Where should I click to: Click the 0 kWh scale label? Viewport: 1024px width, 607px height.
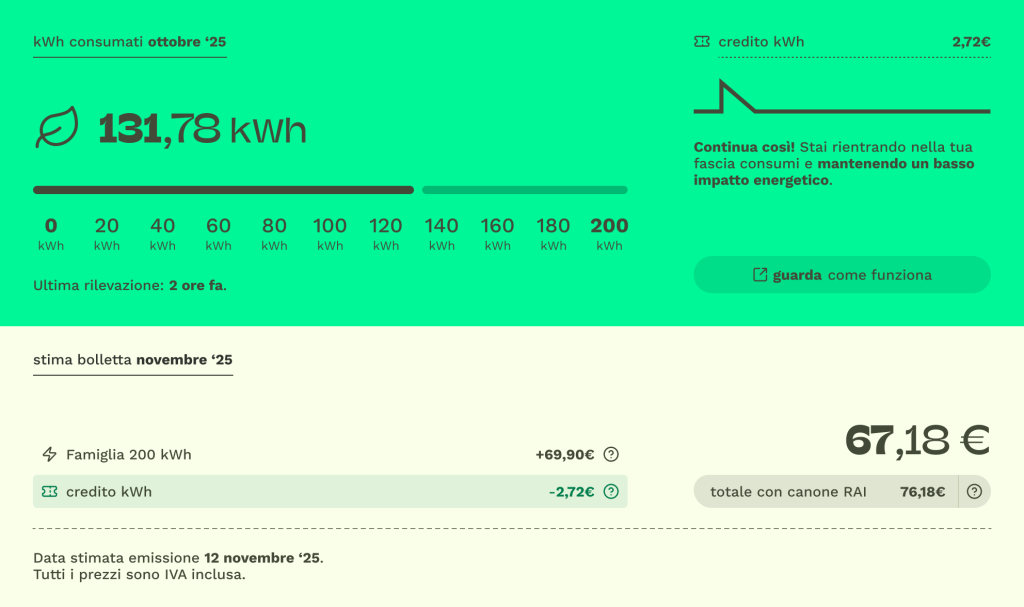(51, 234)
